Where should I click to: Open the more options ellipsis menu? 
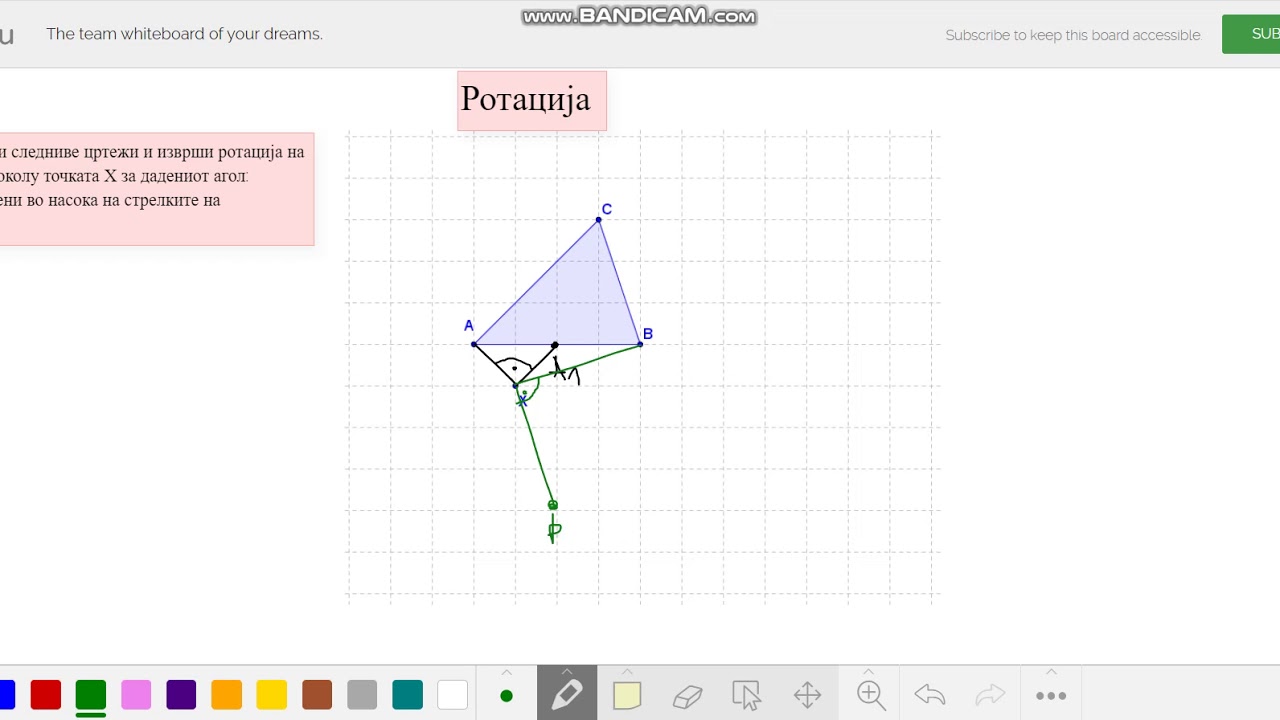pyautogui.click(x=1051, y=696)
